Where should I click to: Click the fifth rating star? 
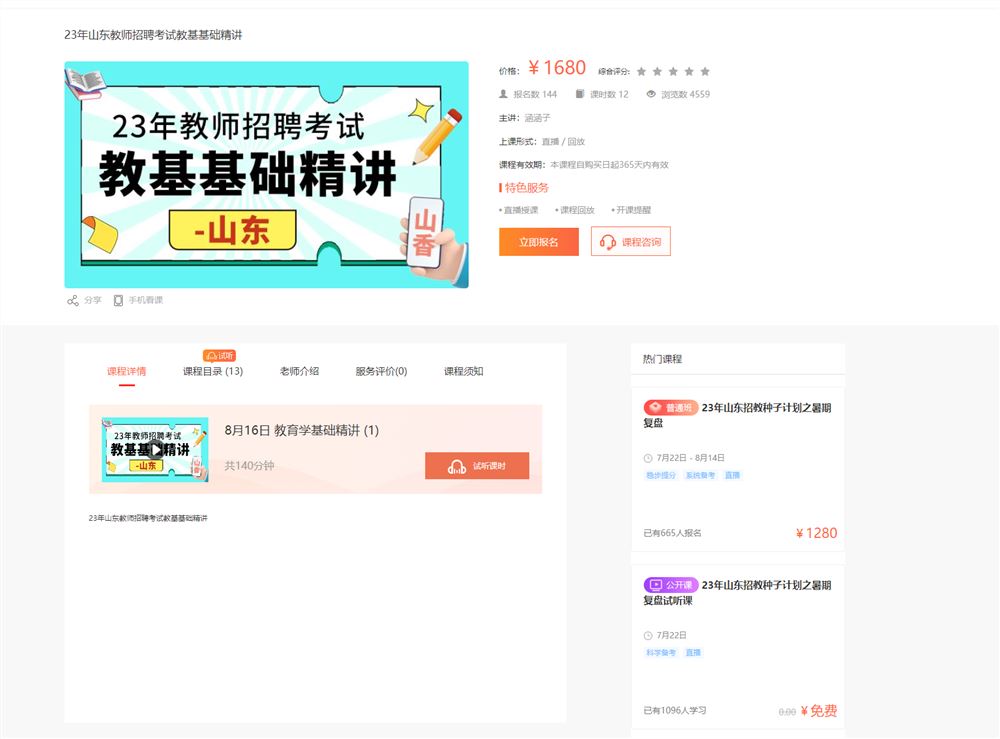click(x=705, y=71)
